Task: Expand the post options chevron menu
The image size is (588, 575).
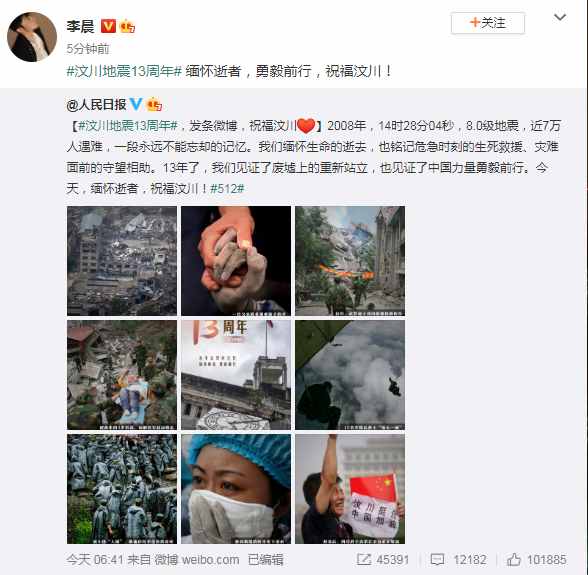Action: click(560, 17)
